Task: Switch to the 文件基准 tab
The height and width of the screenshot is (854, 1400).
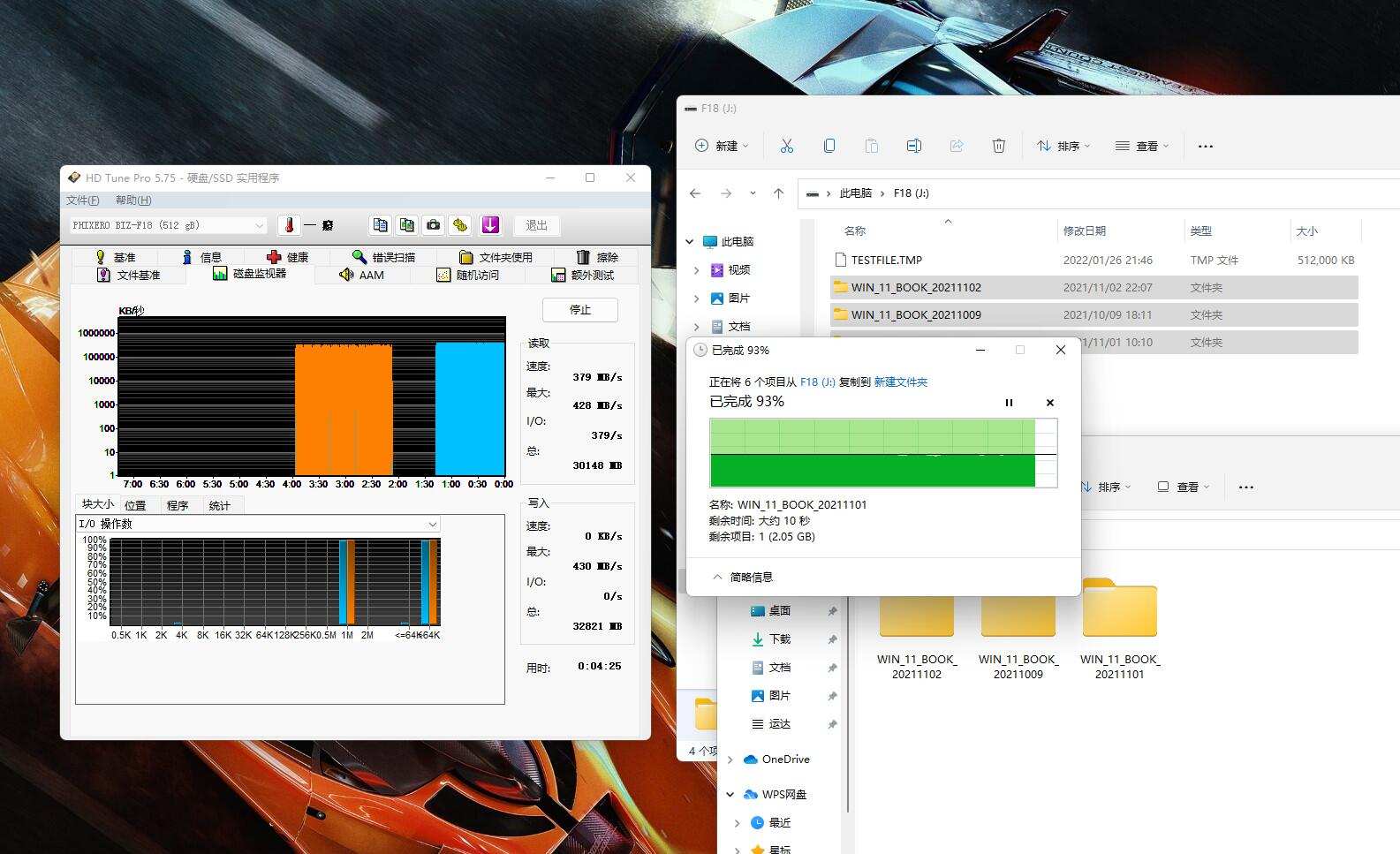Action: click(x=129, y=275)
